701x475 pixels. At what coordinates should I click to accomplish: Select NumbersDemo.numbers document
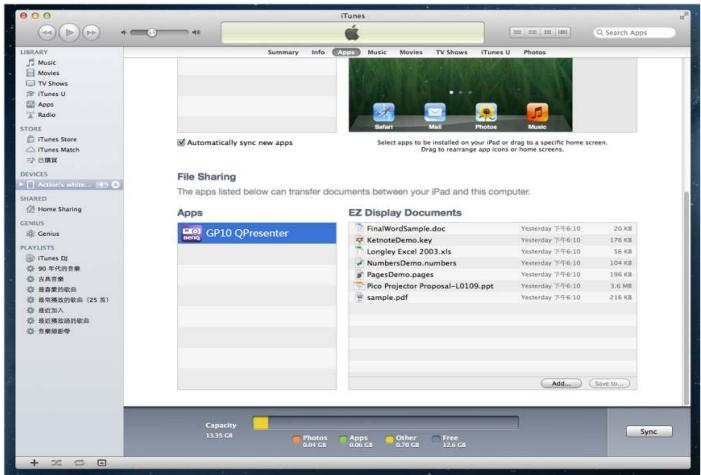(493, 263)
